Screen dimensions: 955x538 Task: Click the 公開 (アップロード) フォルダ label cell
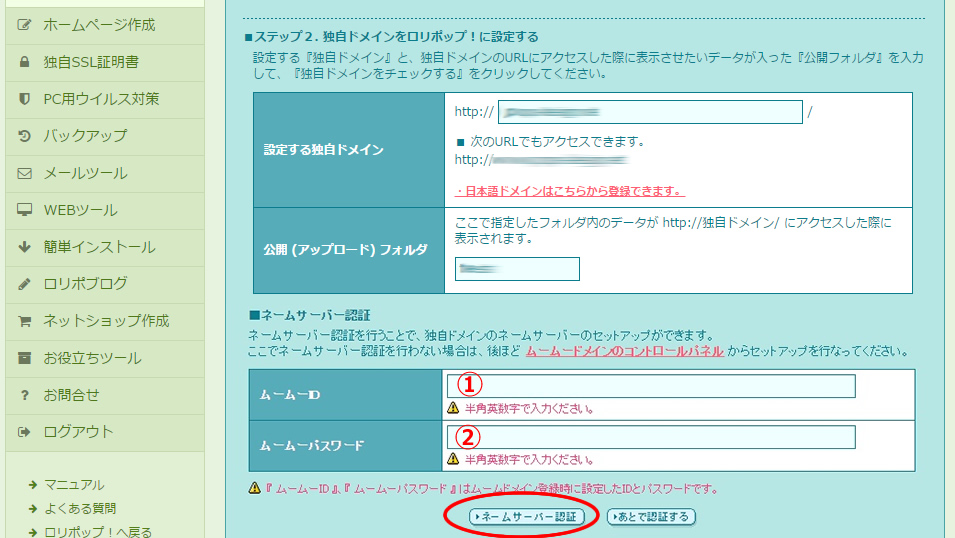tap(349, 250)
